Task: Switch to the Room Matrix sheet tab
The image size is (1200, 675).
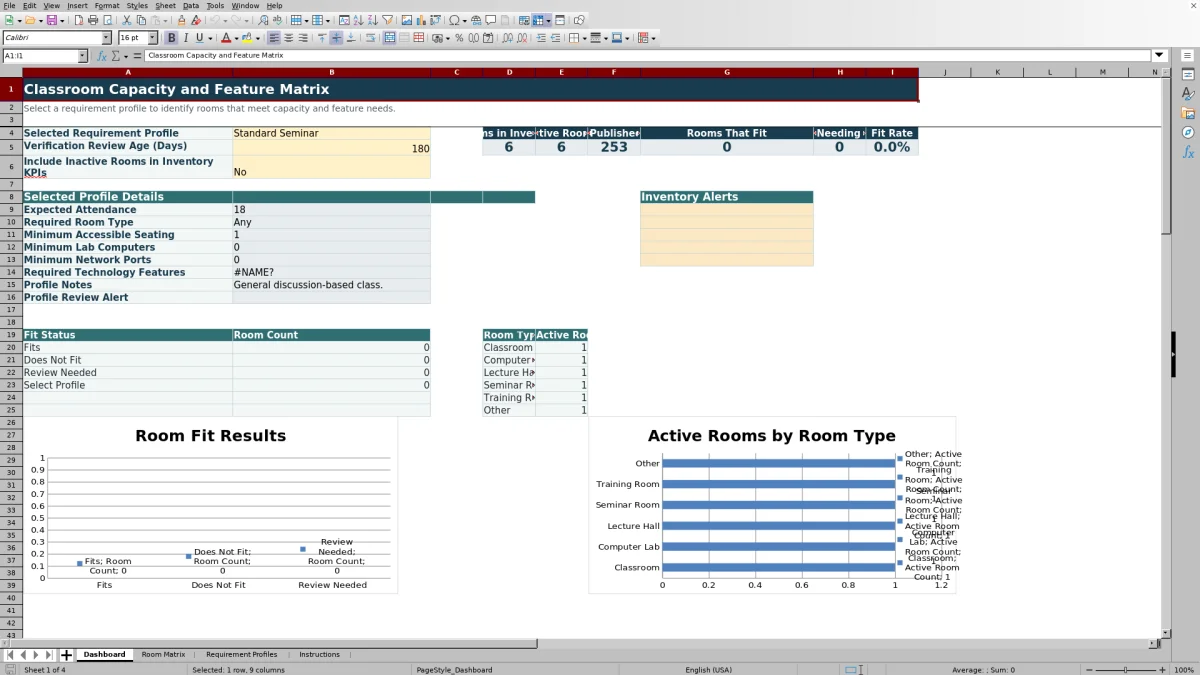Action: [x=163, y=654]
